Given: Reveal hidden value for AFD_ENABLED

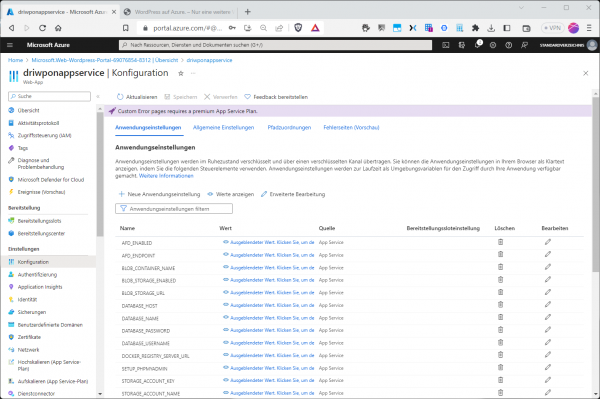Looking at the screenshot, I should click(268, 242).
